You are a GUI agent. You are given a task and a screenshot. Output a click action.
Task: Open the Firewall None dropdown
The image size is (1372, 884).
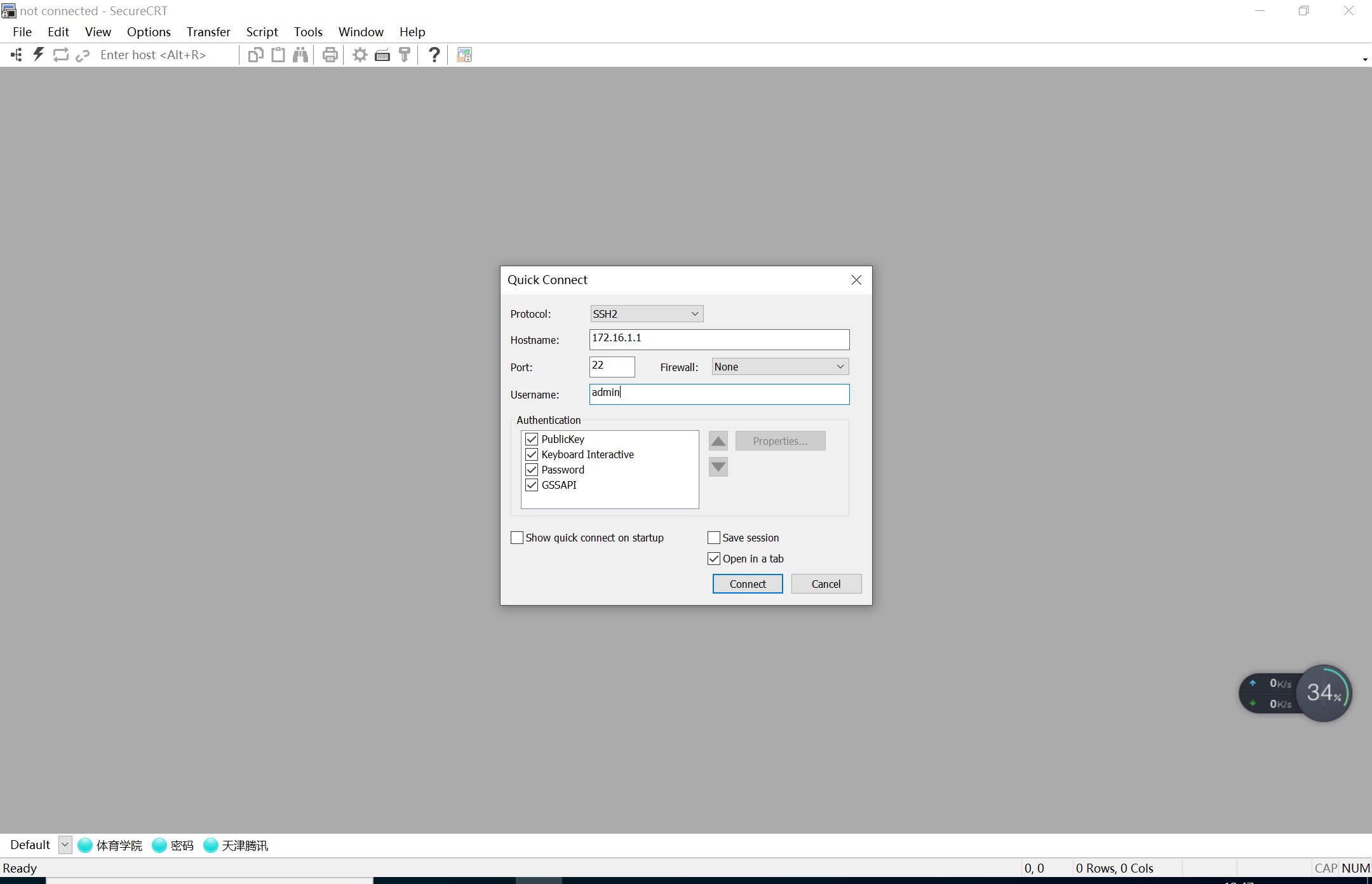click(780, 367)
